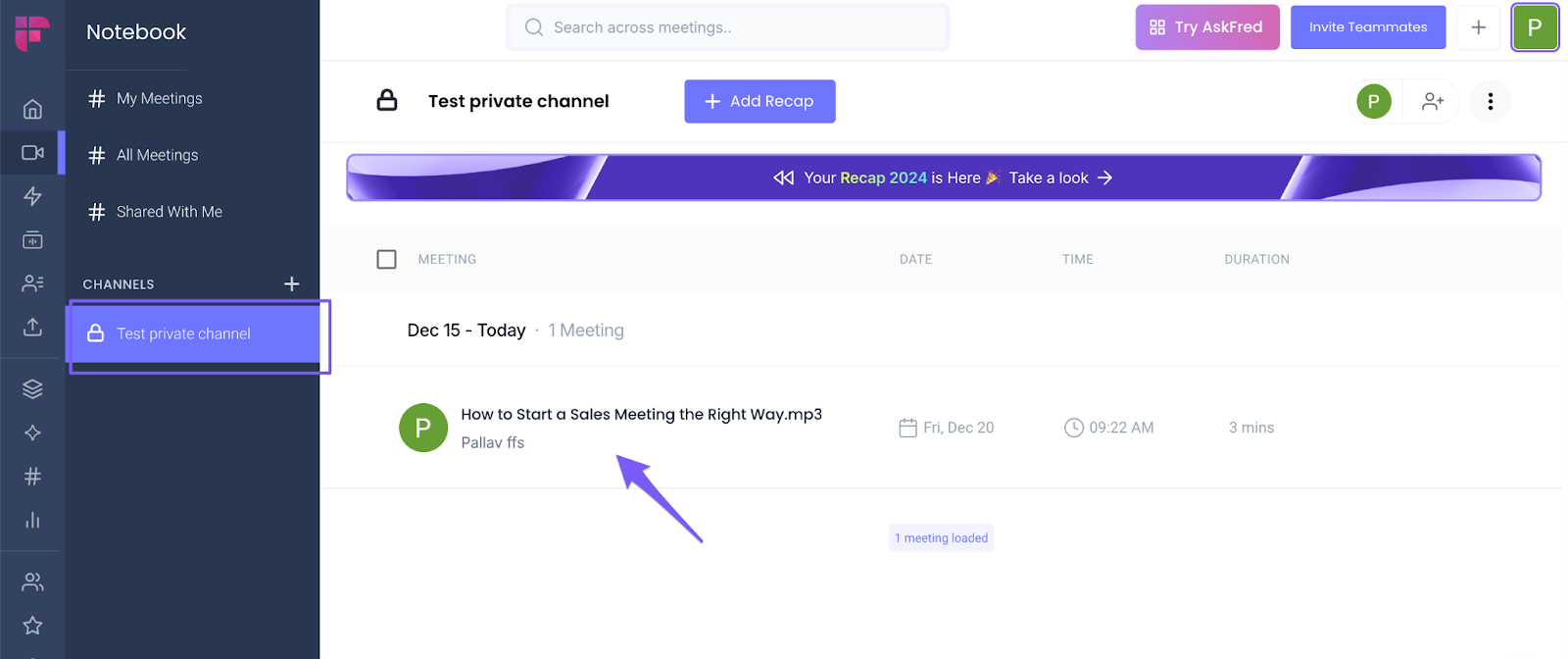Open the user profile avatar menu
The image size is (1568, 659).
pos(1535,27)
